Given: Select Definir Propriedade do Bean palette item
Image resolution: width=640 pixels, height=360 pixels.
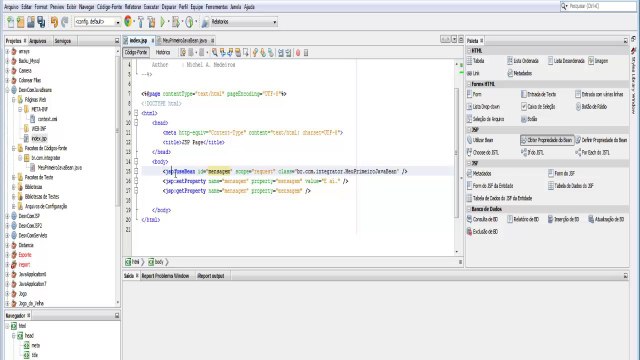Looking at the screenshot, I should (601, 140).
